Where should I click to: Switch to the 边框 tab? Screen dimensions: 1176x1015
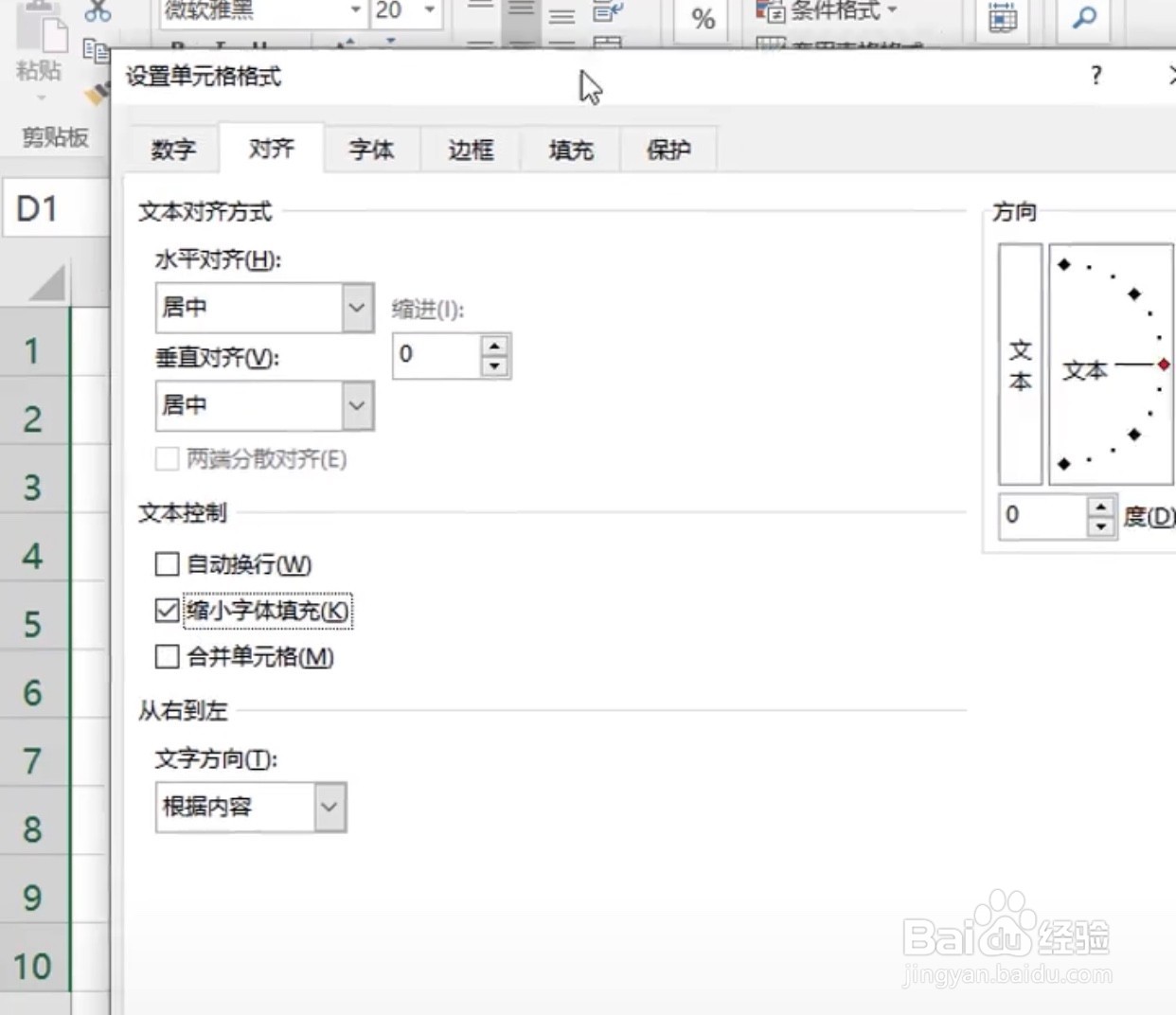pyautogui.click(x=470, y=149)
